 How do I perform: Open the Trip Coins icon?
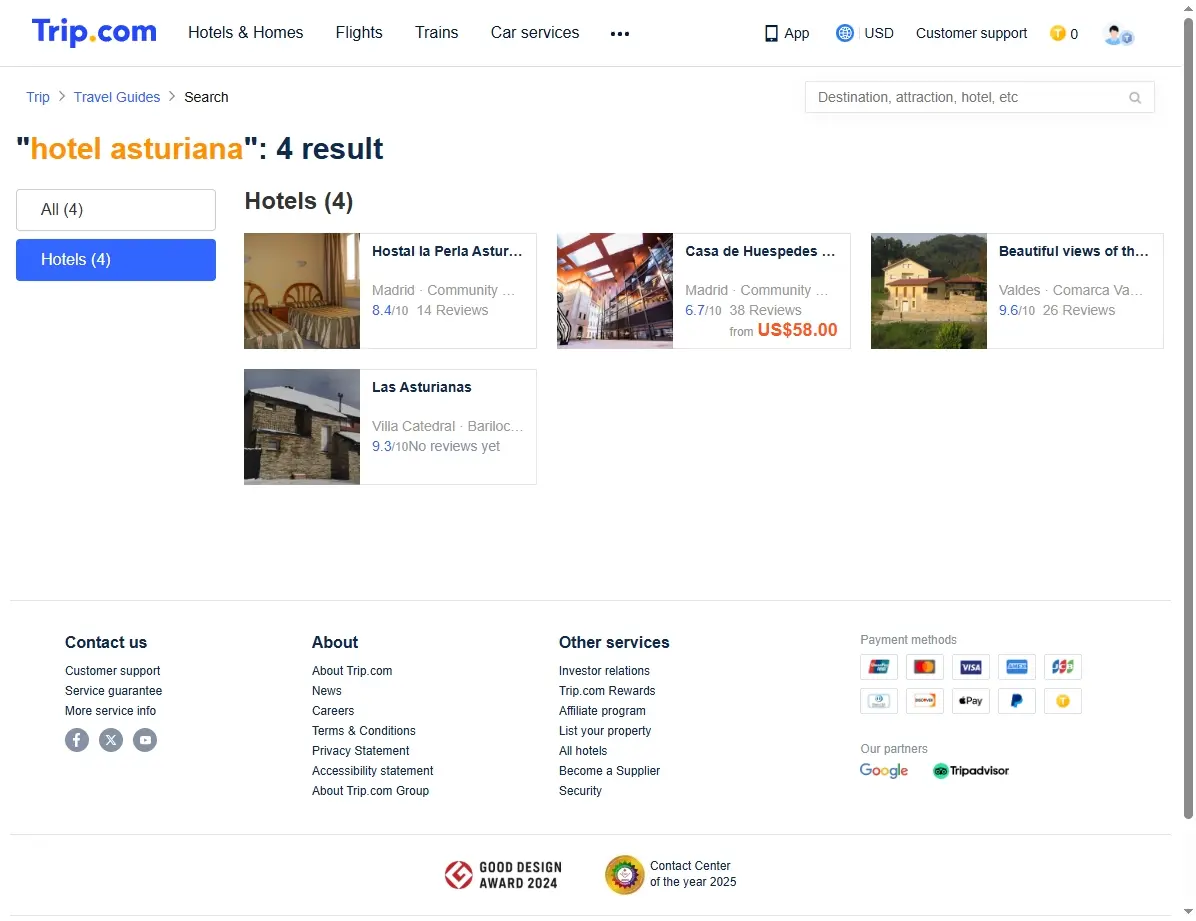[x=1057, y=33]
